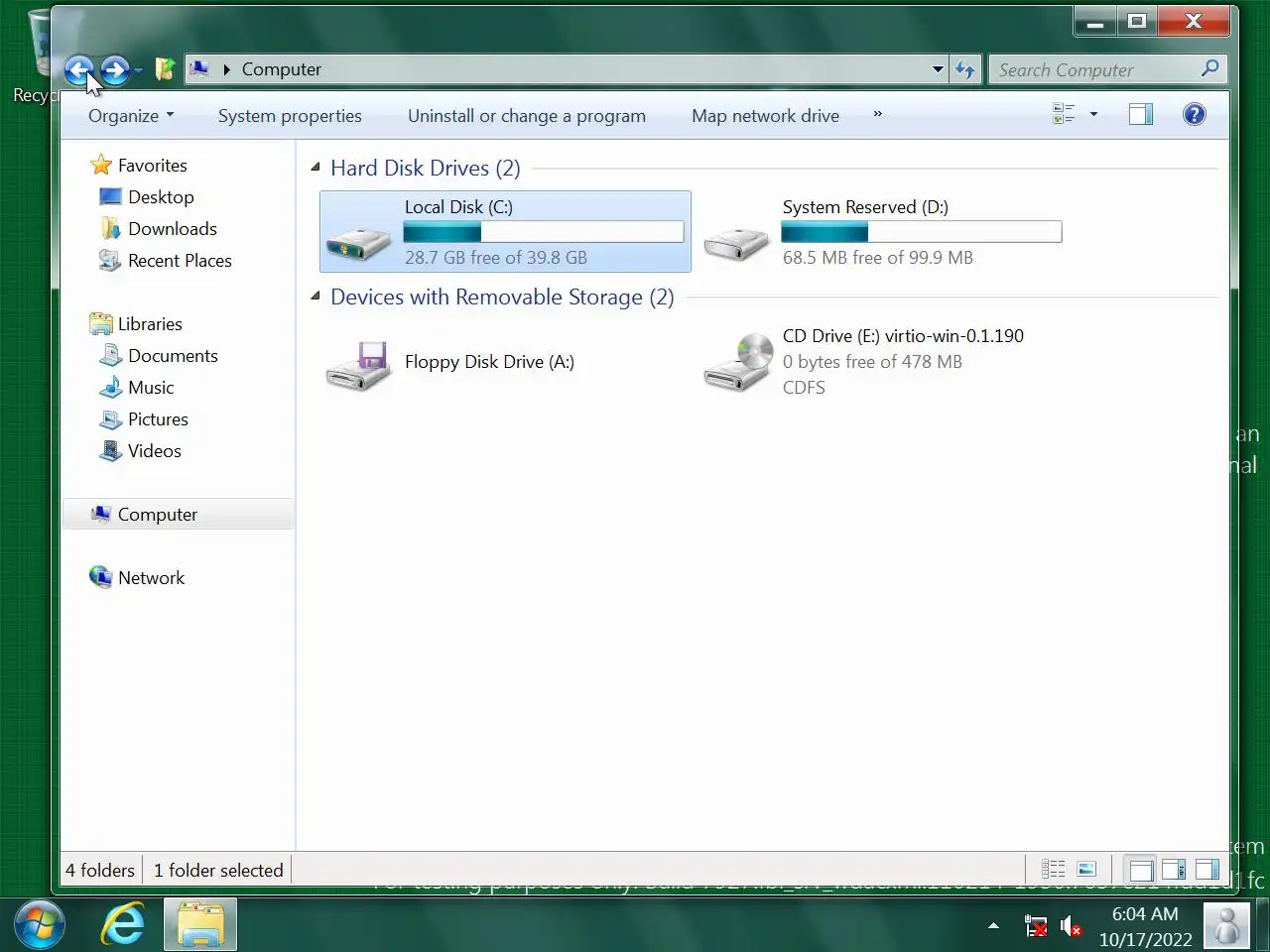
Task: Click the Local Disk (C:) usage bar
Action: 544,232
